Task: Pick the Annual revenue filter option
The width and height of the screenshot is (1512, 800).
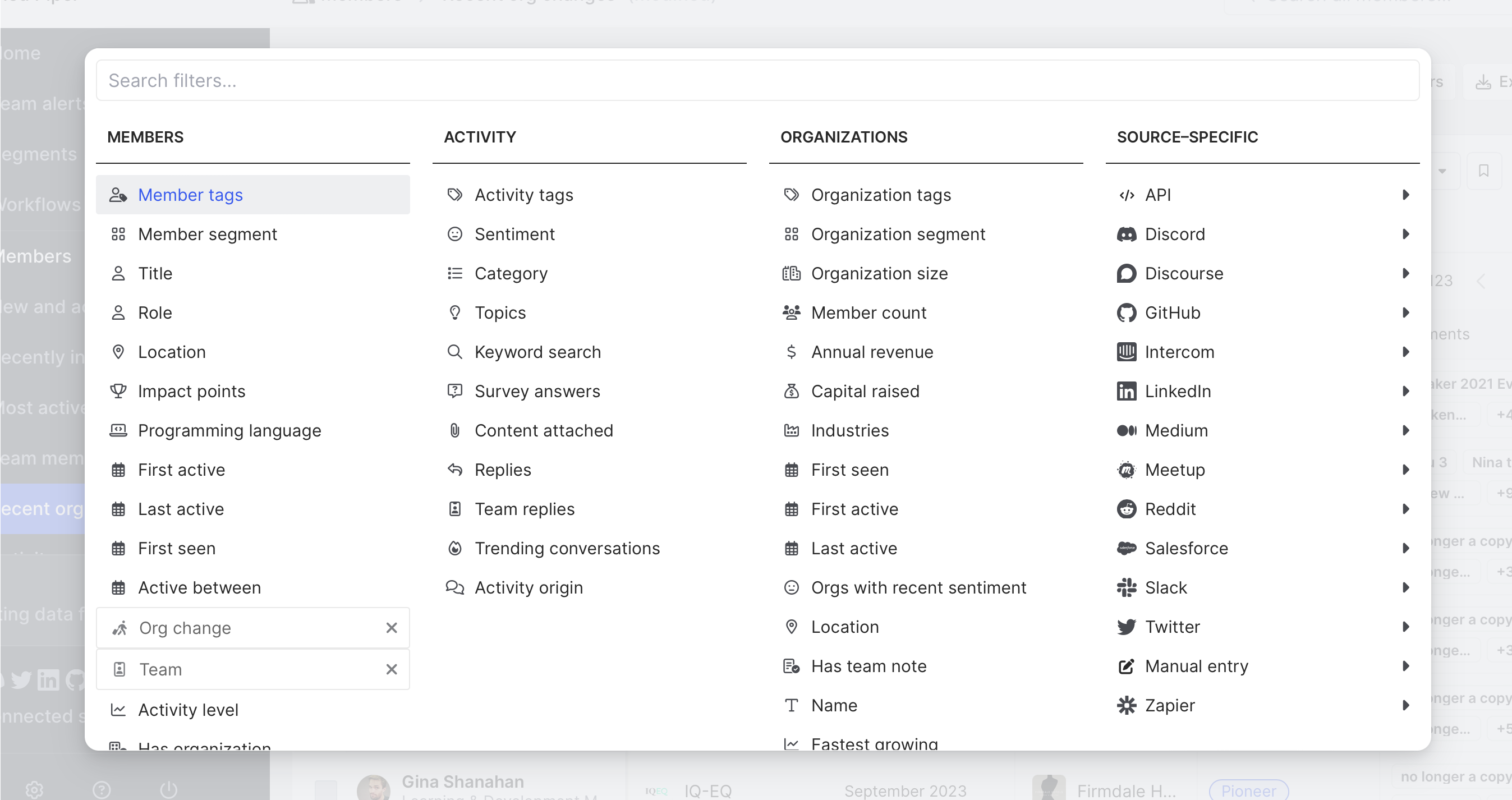Action: tap(872, 352)
